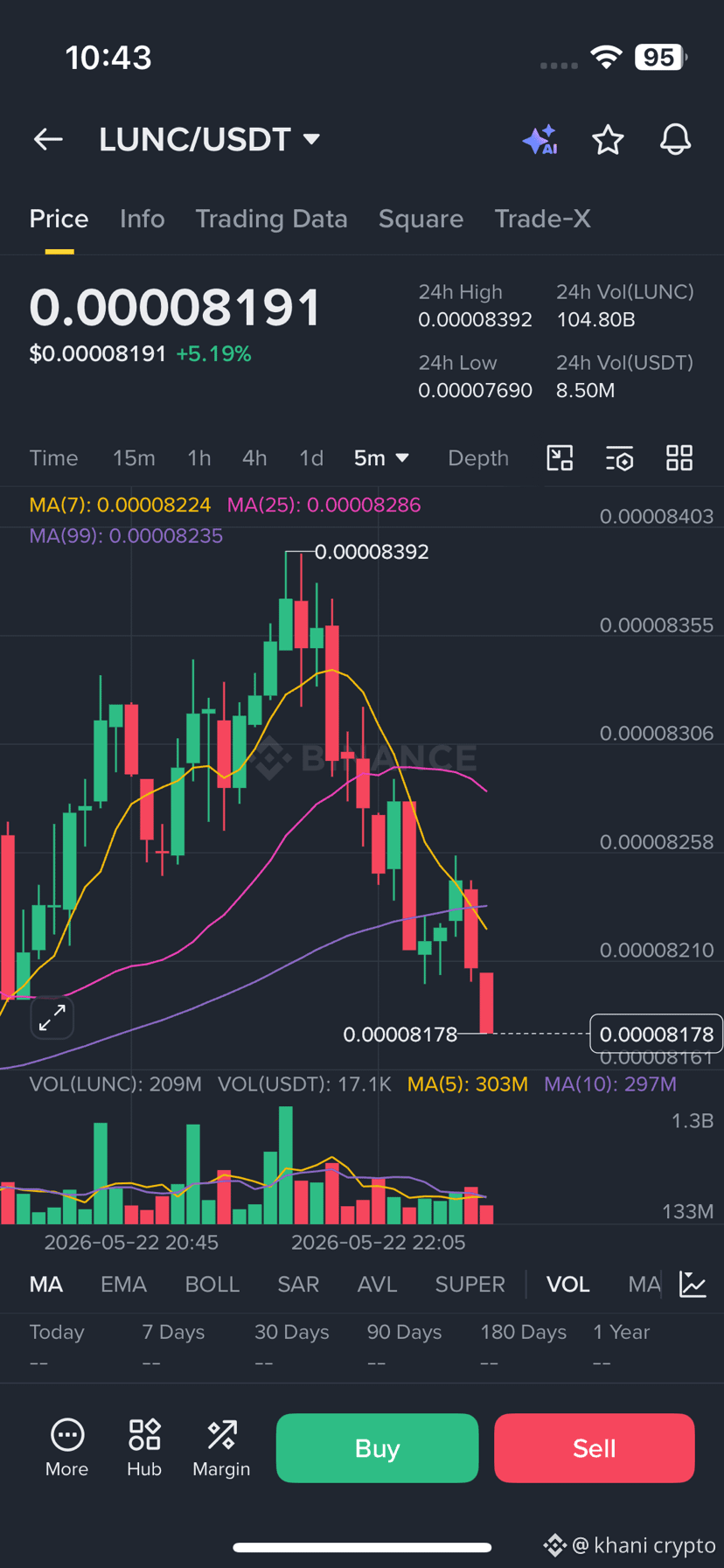Select the 1h chart interval

click(198, 457)
